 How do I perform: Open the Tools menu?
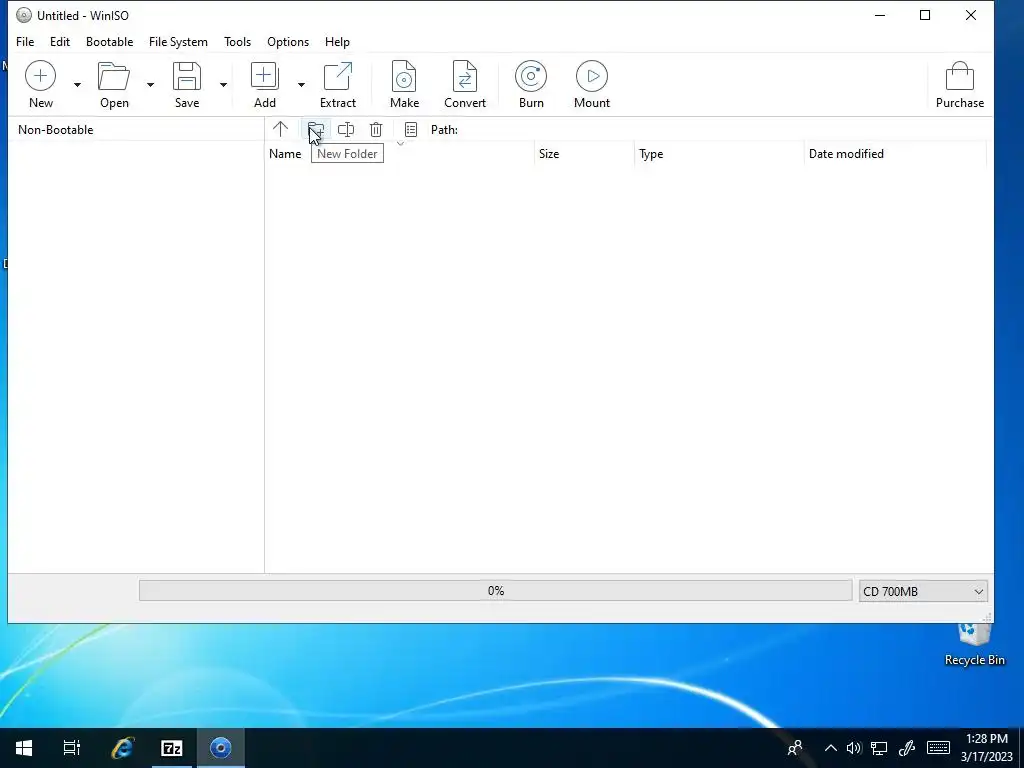[237, 42]
